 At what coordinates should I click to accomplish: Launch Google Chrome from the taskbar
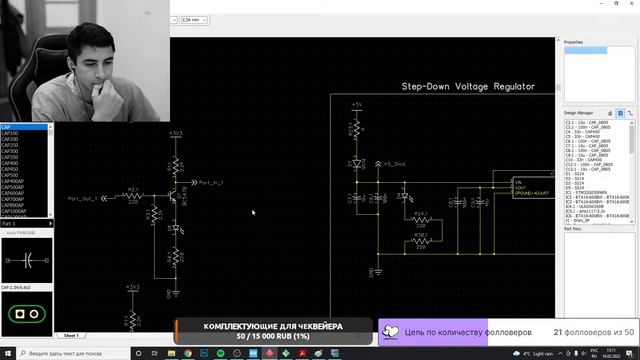188,353
